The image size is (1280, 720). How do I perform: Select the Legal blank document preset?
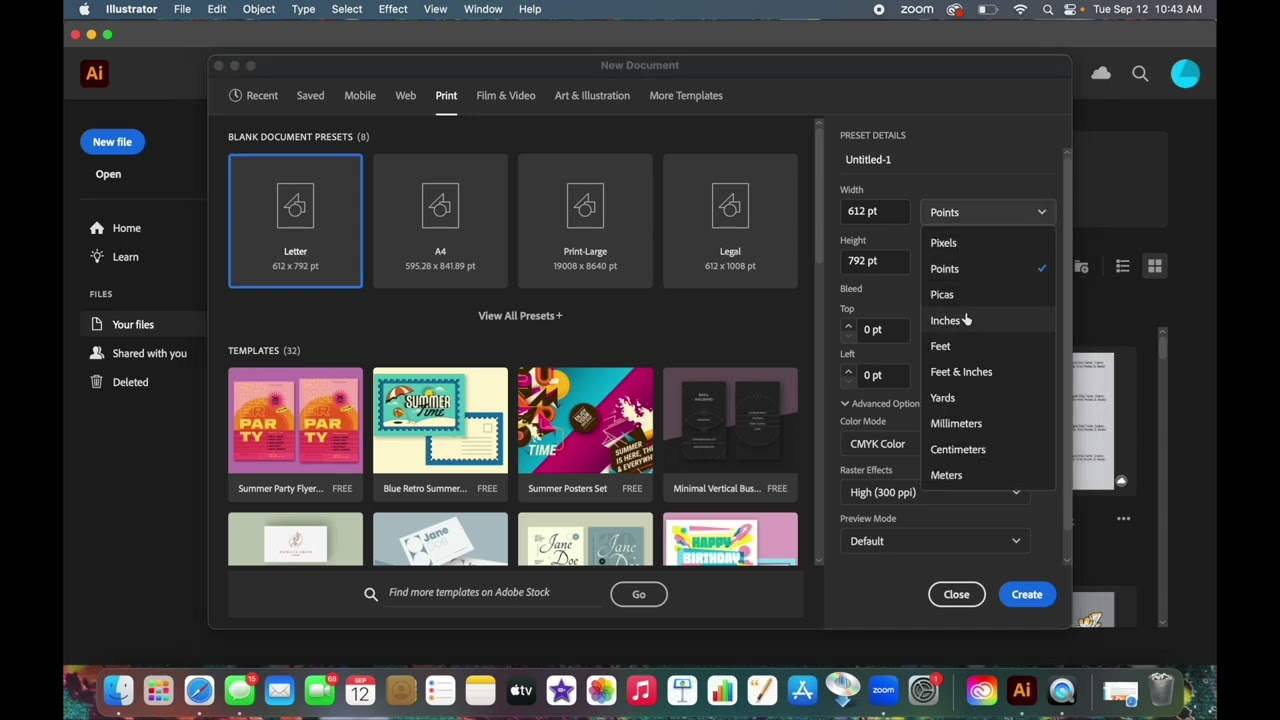[730, 221]
